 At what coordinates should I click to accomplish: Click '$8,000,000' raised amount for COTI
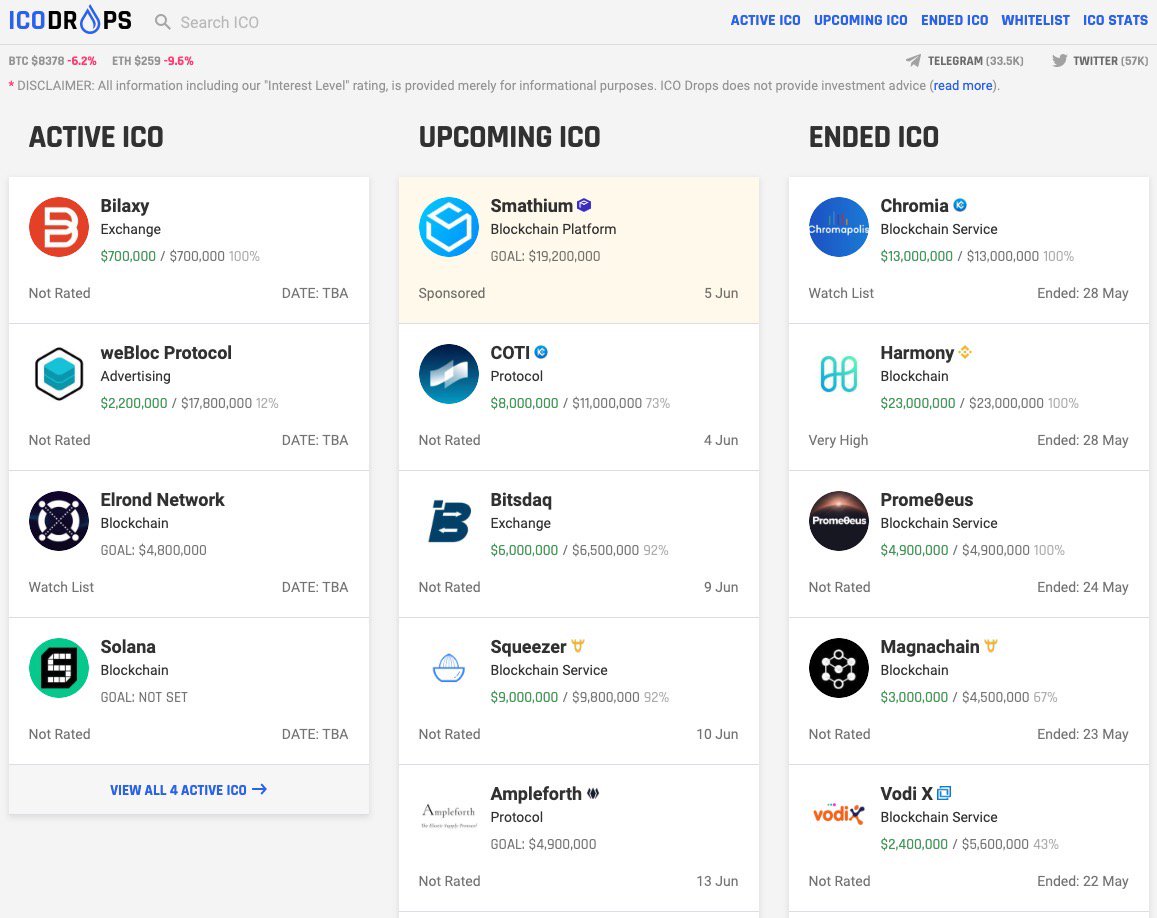pyautogui.click(x=524, y=403)
